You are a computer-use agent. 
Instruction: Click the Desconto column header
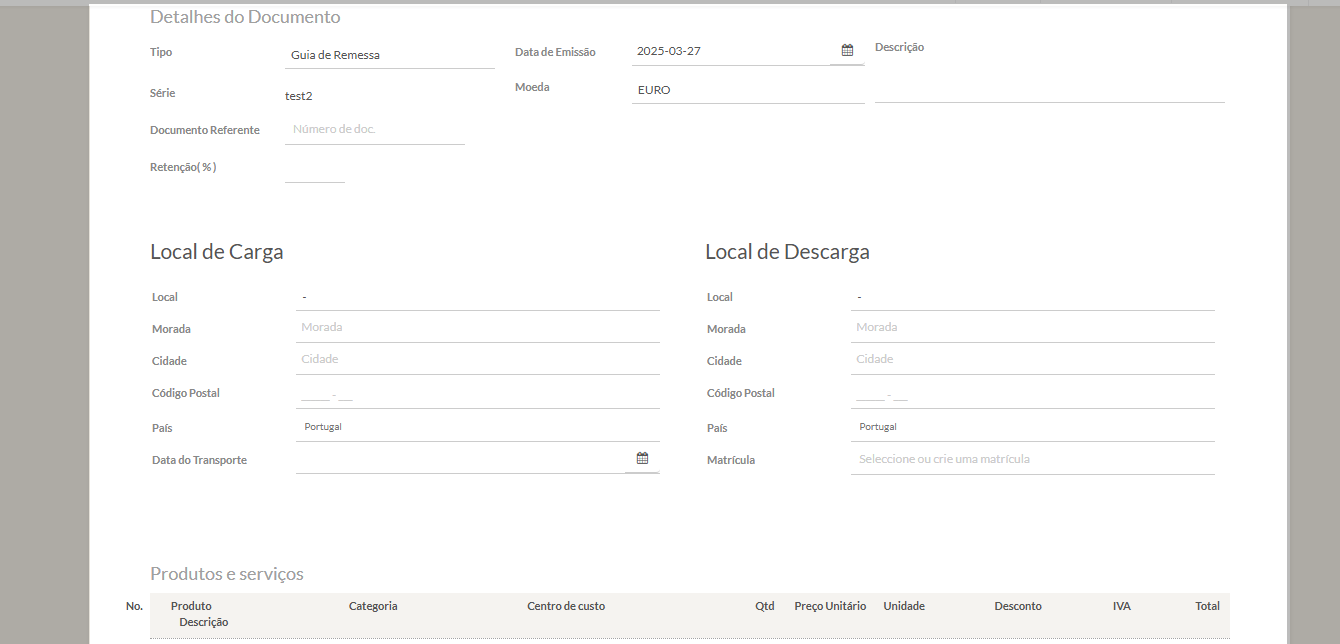(x=1018, y=606)
